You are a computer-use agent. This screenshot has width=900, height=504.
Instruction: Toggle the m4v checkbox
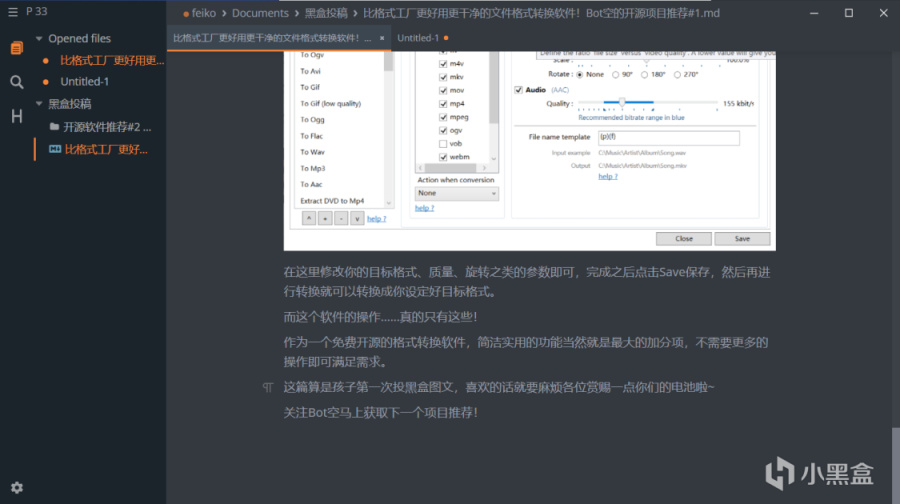click(x=443, y=64)
